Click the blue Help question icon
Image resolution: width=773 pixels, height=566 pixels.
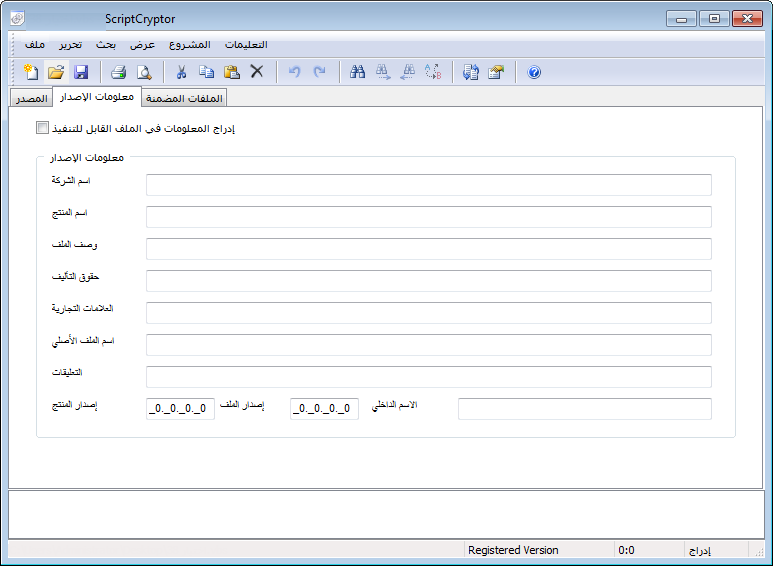pyautogui.click(x=534, y=72)
